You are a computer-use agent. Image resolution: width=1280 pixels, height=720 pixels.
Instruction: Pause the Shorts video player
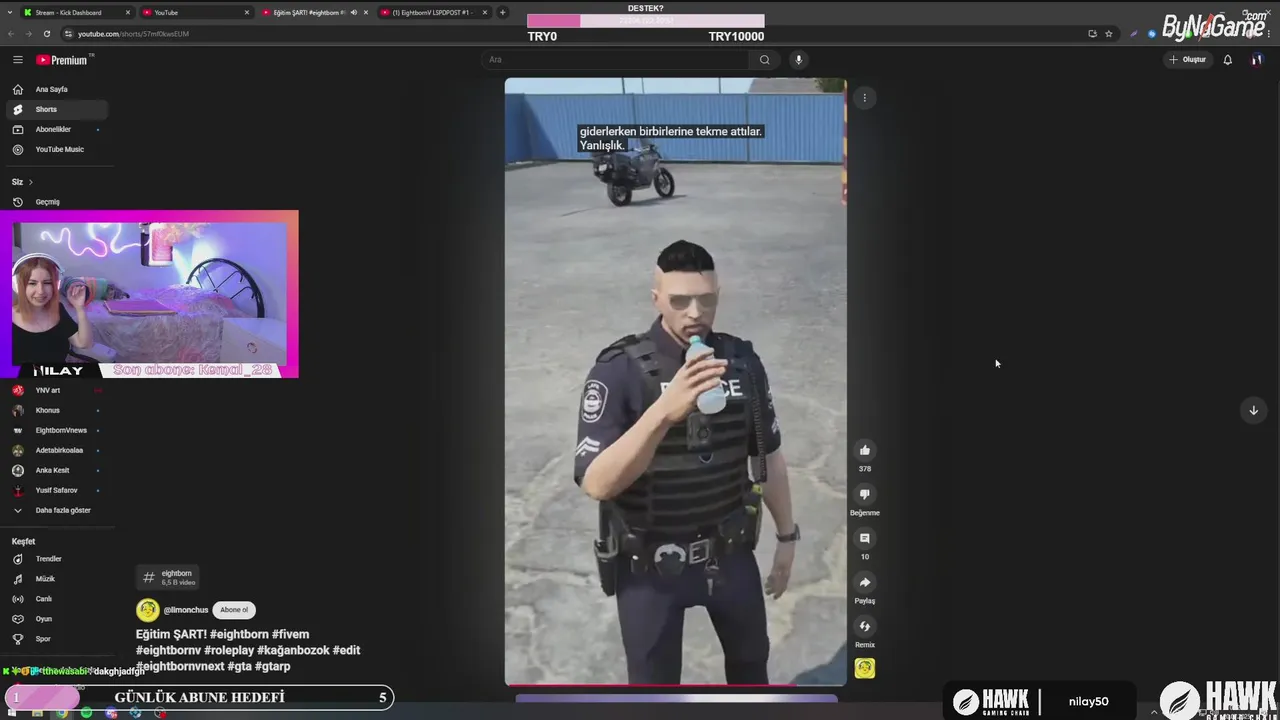tap(675, 381)
